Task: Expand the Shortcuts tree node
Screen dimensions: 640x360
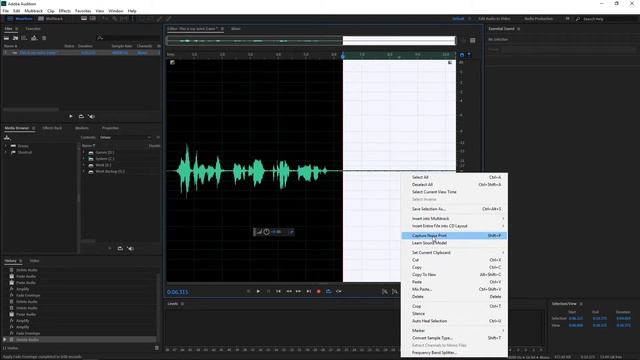Action: pyautogui.click(x=6, y=152)
